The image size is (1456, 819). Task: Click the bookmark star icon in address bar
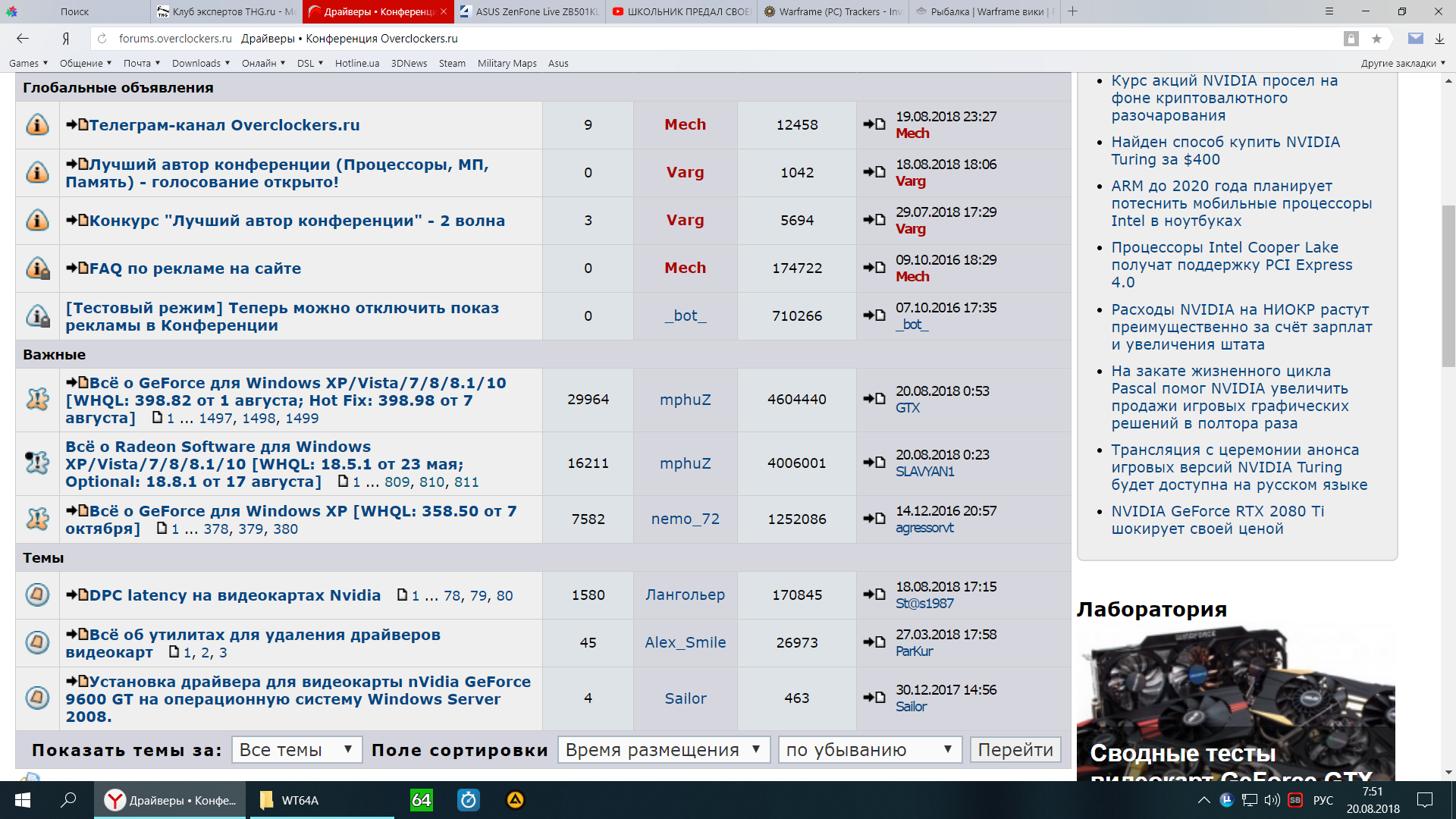[x=1376, y=39]
